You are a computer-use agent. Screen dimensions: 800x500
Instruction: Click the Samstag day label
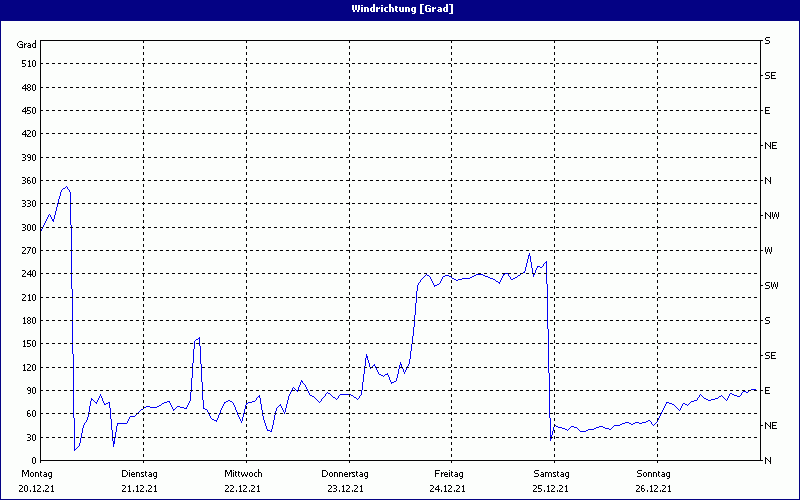[x=550, y=473]
